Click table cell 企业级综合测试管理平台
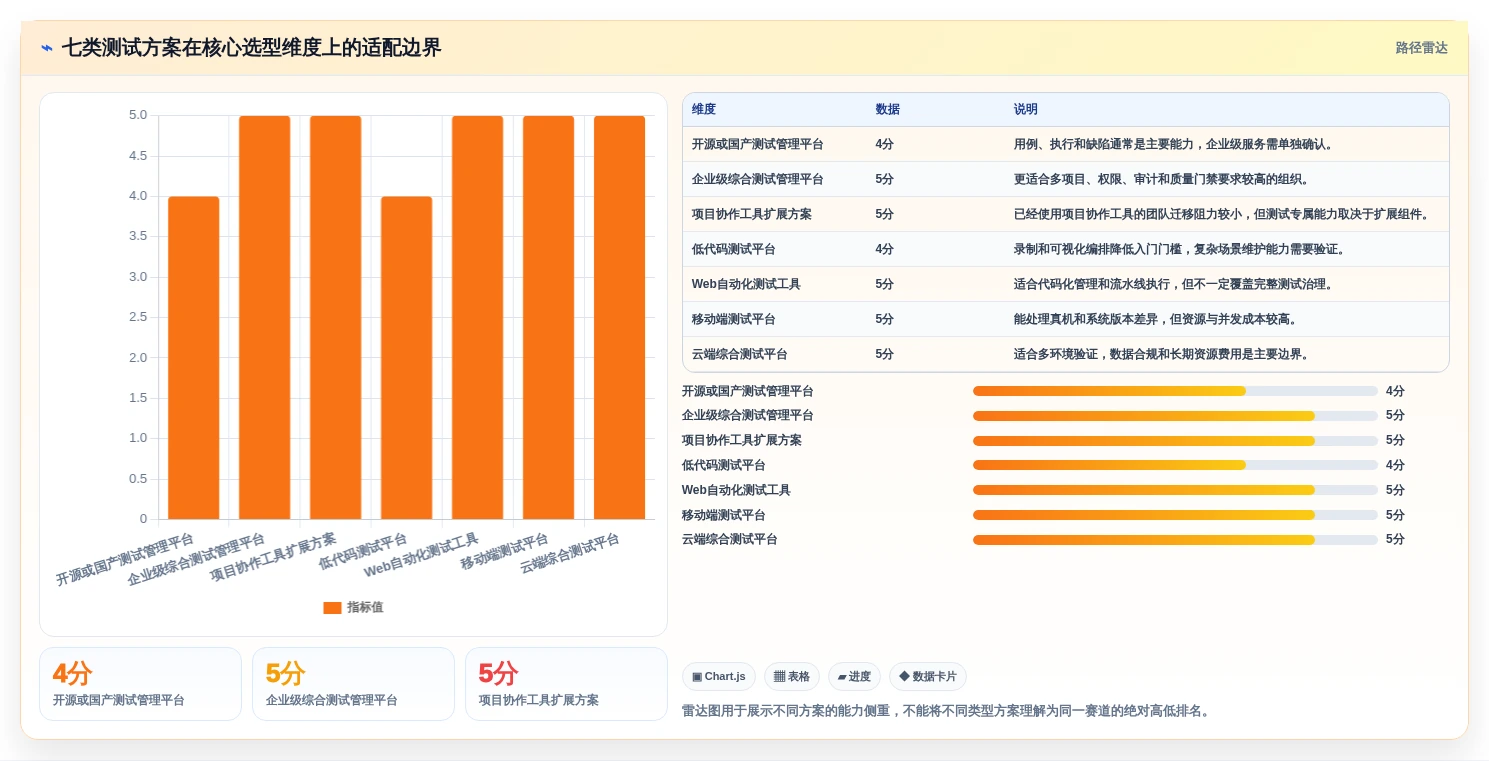 pyautogui.click(x=757, y=179)
